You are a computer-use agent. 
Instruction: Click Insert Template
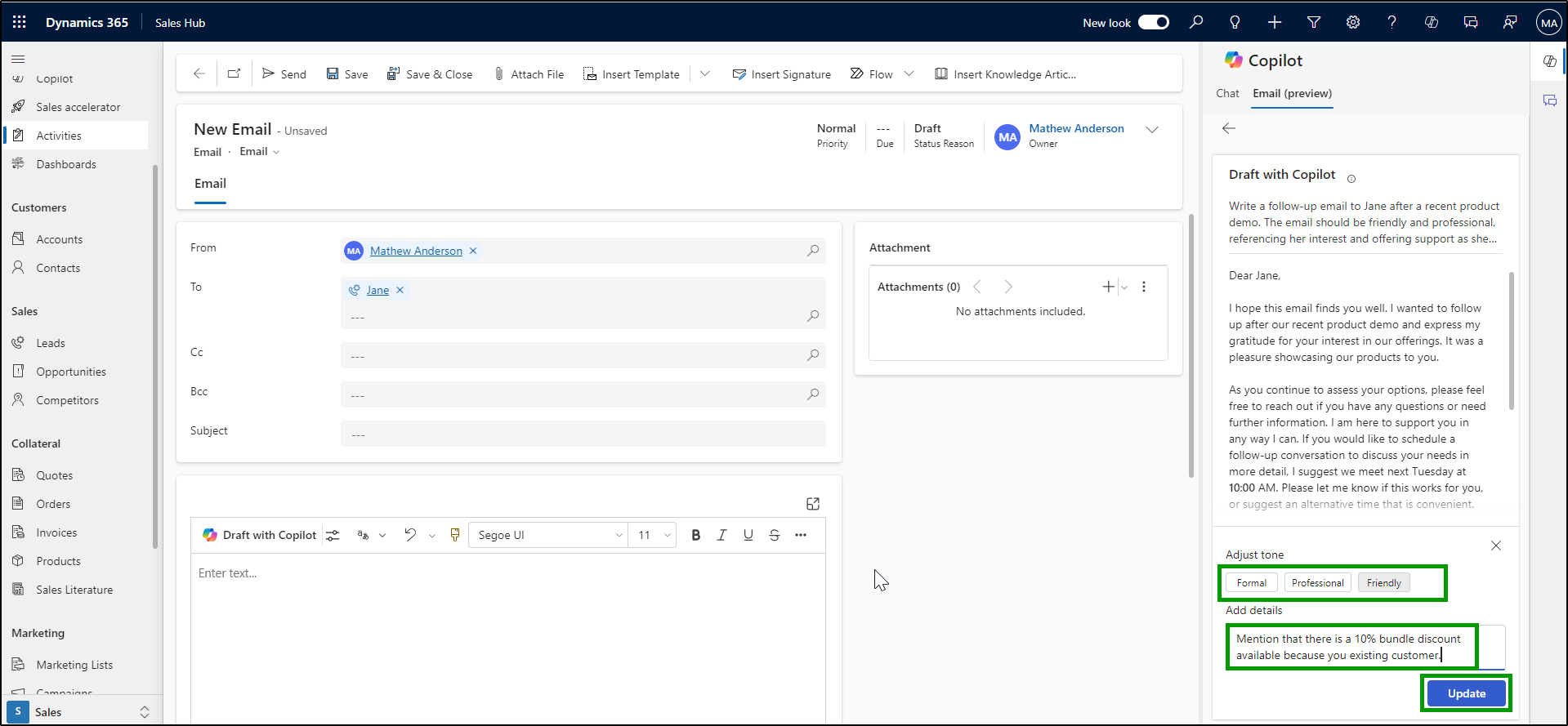[632, 73]
